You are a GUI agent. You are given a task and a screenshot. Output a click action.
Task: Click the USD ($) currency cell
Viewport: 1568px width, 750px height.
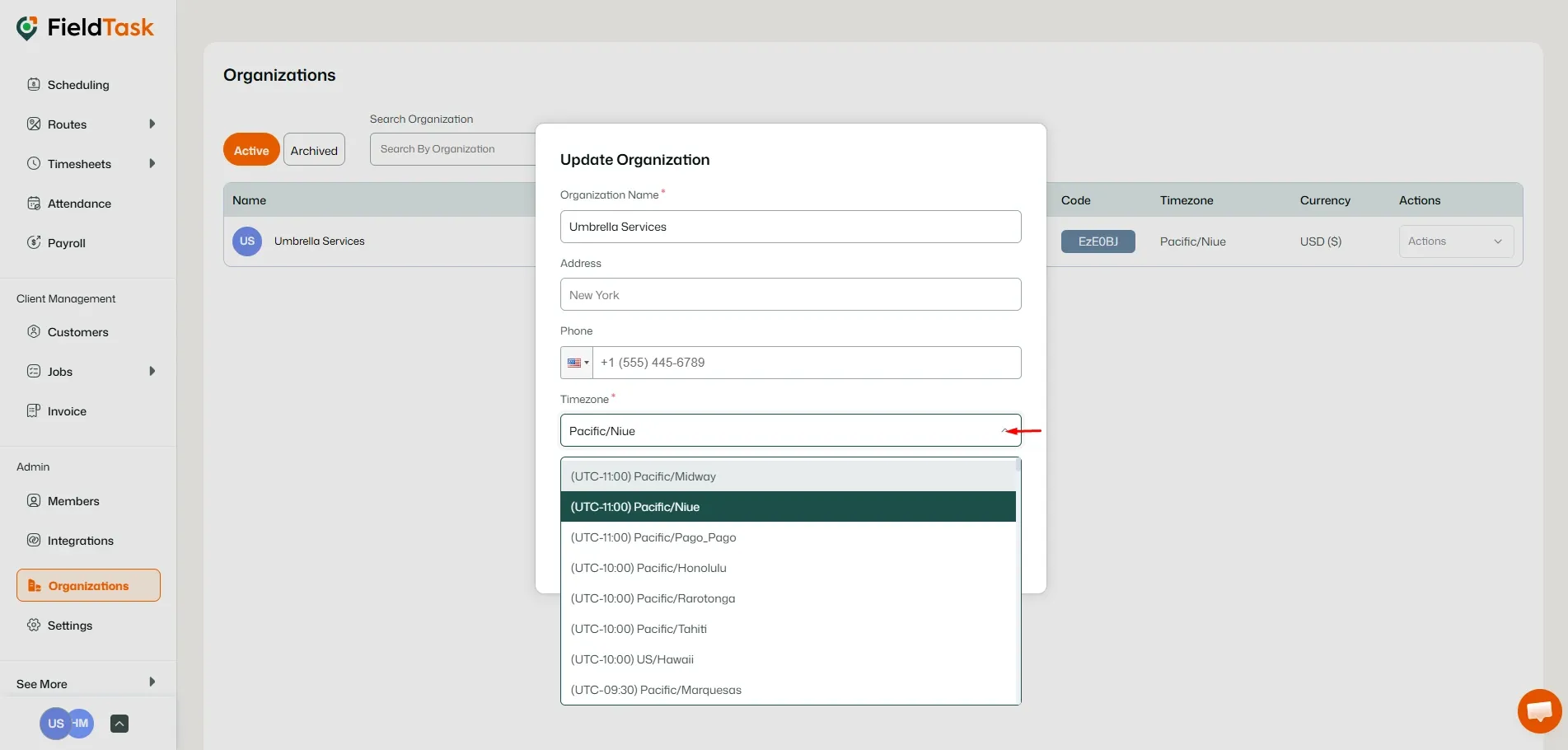pos(1320,241)
